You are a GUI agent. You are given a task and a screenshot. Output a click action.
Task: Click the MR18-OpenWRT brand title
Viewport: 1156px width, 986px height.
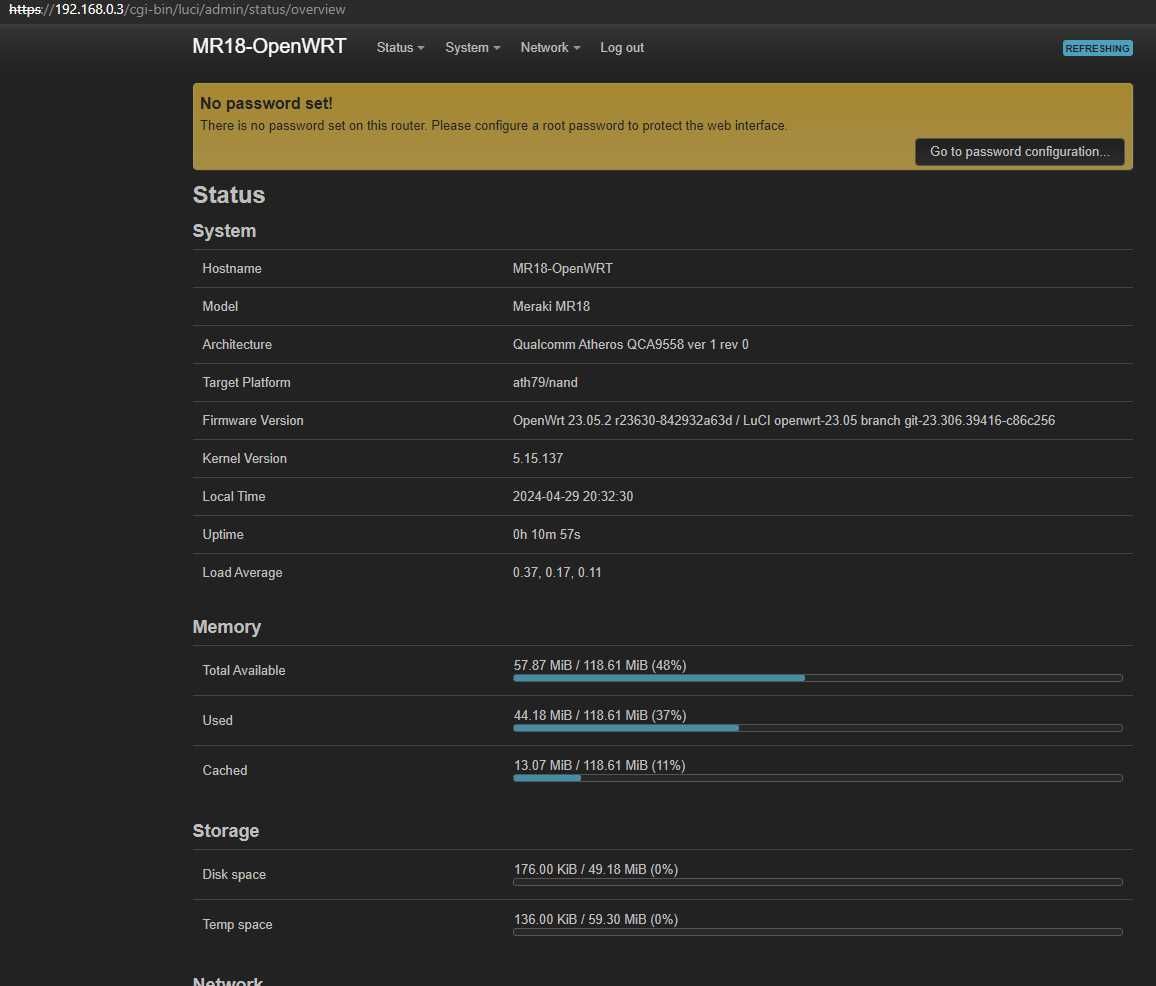[269, 46]
